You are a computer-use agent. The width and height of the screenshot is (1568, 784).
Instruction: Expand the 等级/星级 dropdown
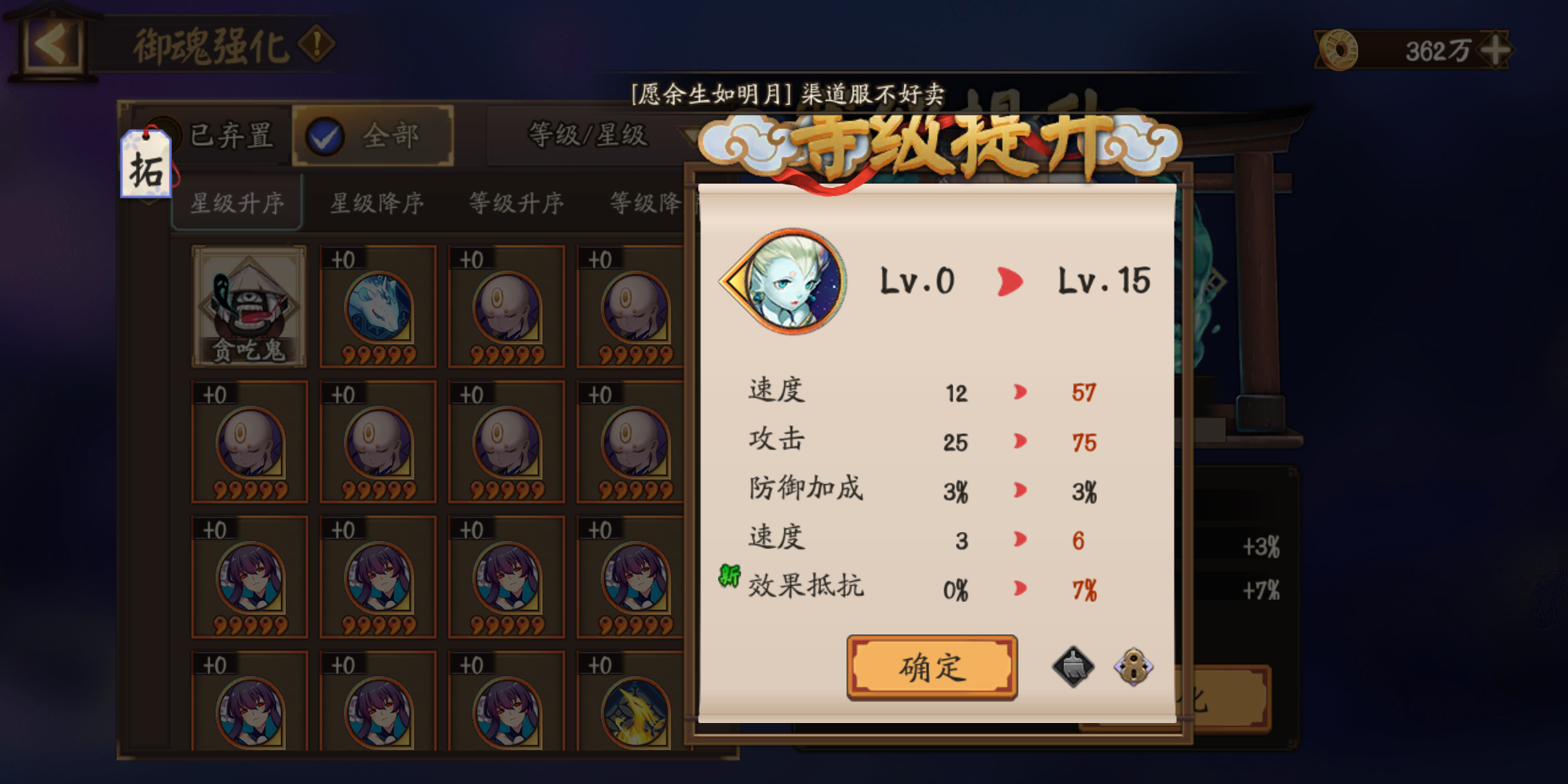point(588,135)
